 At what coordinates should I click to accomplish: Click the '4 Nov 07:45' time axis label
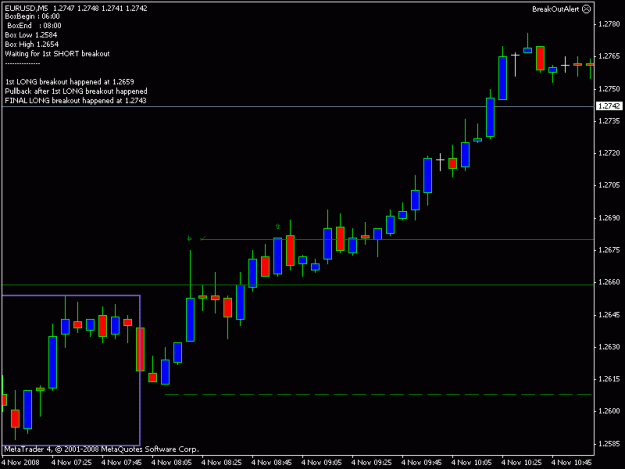coord(122,462)
